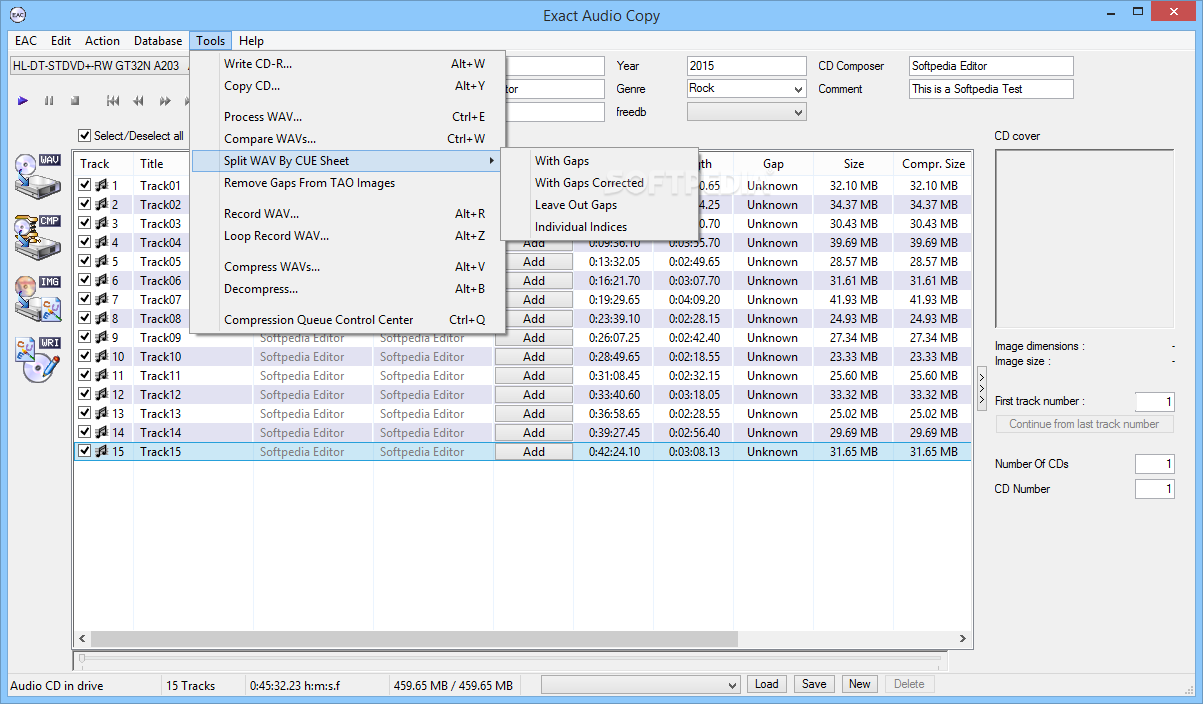This screenshot has height=704, width=1203.
Task: Choose Individual Indices from the submenu
Action: (598, 227)
